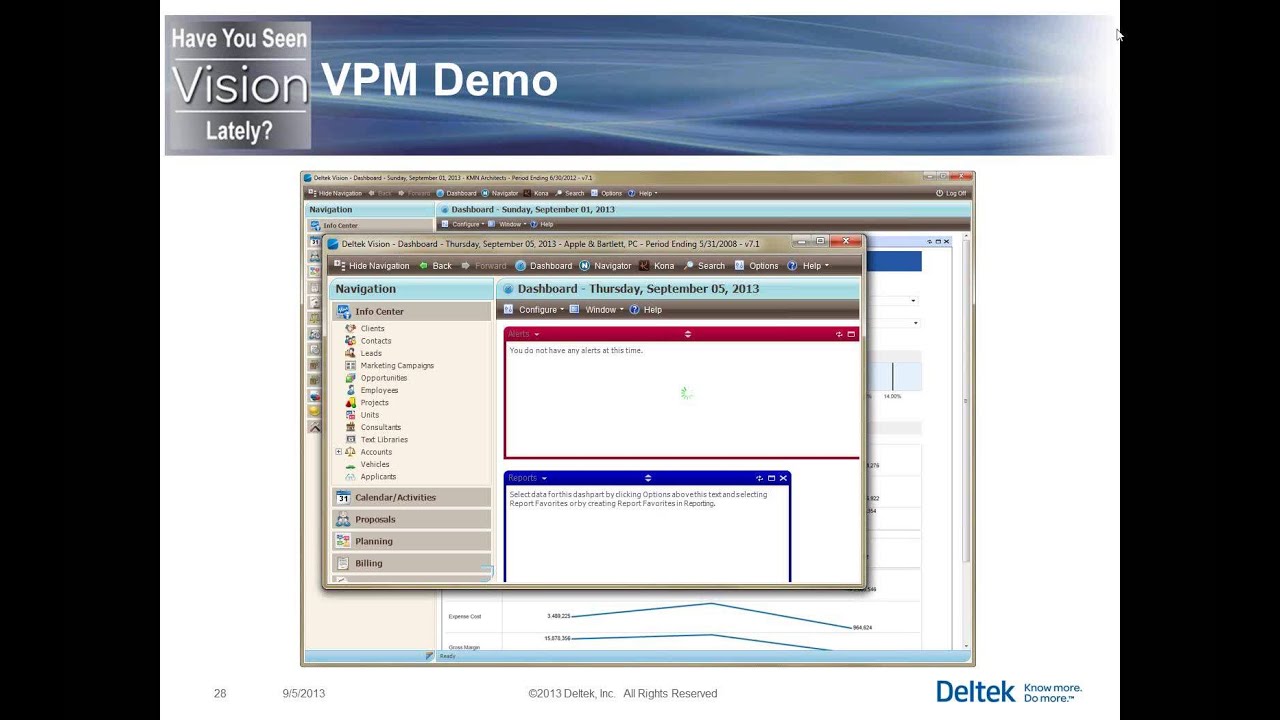The width and height of the screenshot is (1280, 720).
Task: Open Applicants in the navigation list
Action: [x=370, y=476]
